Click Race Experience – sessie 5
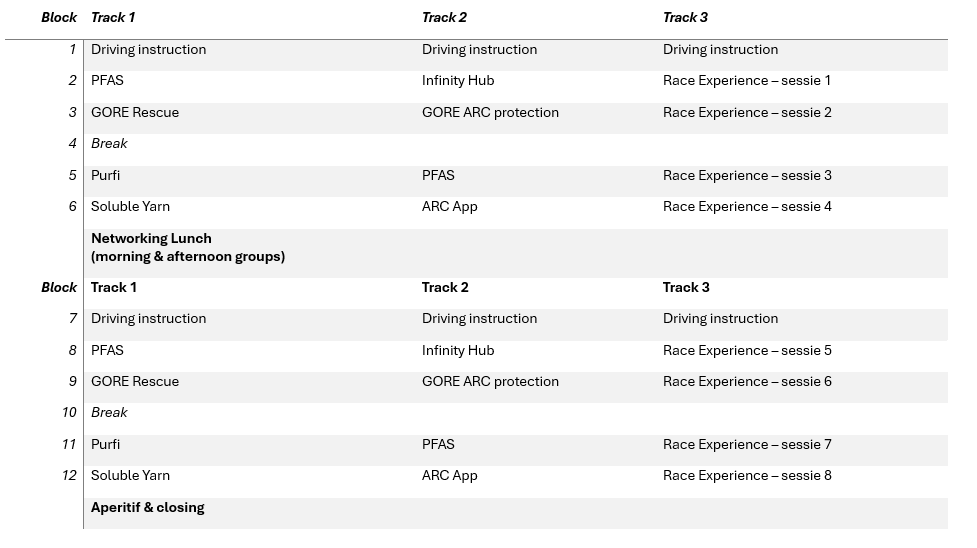 point(747,350)
